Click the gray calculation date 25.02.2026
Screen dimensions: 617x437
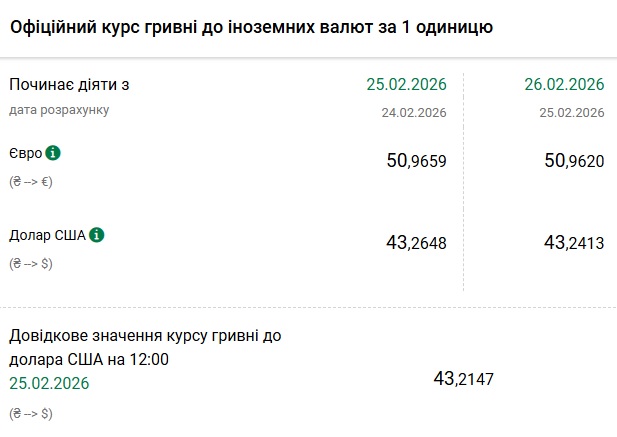tap(572, 112)
